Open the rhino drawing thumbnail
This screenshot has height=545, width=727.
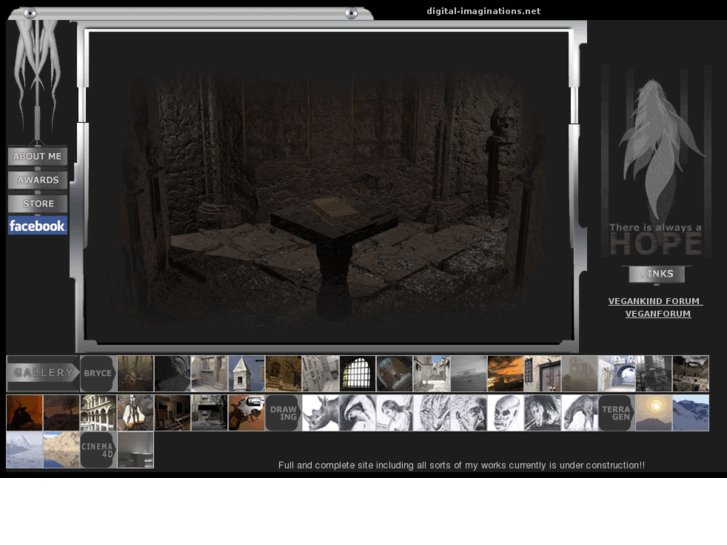320,413
